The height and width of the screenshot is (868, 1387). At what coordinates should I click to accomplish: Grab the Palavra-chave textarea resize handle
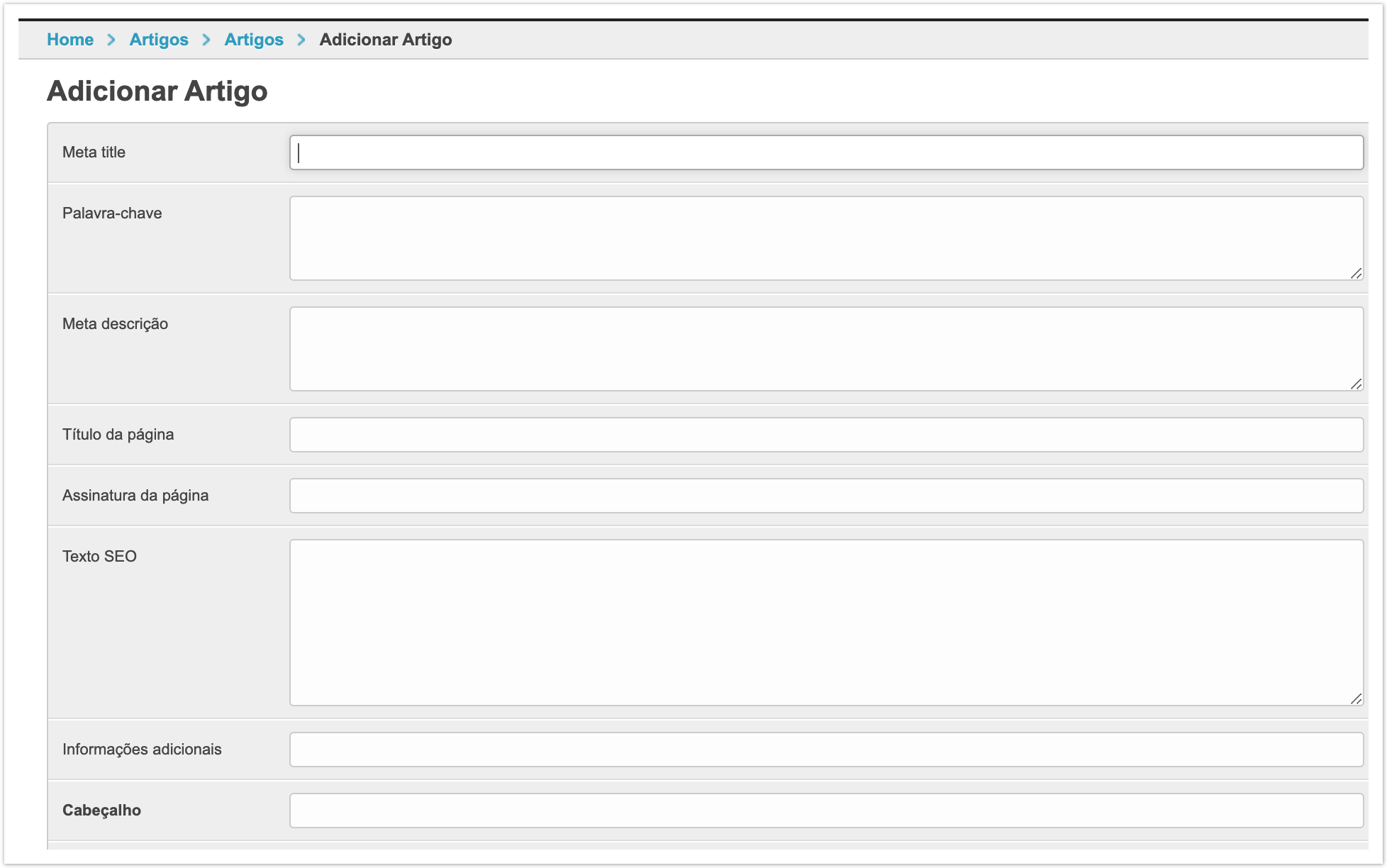tap(1356, 273)
